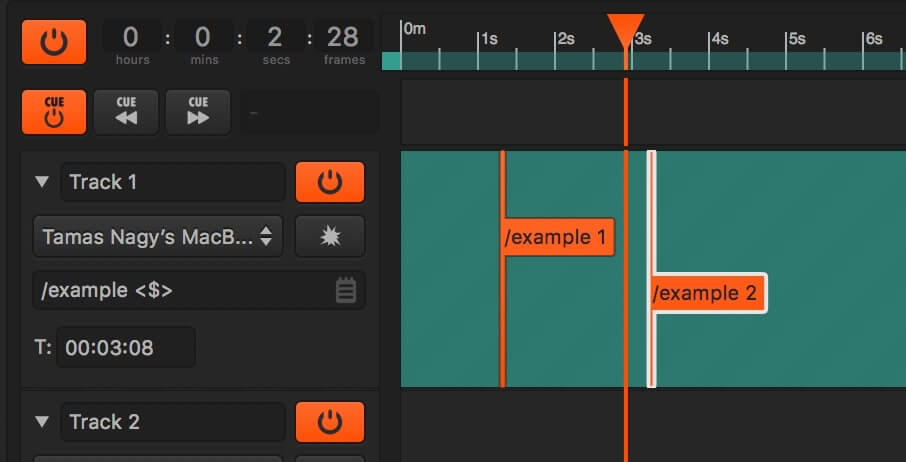Toggle the orange CUE power button

point(54,112)
